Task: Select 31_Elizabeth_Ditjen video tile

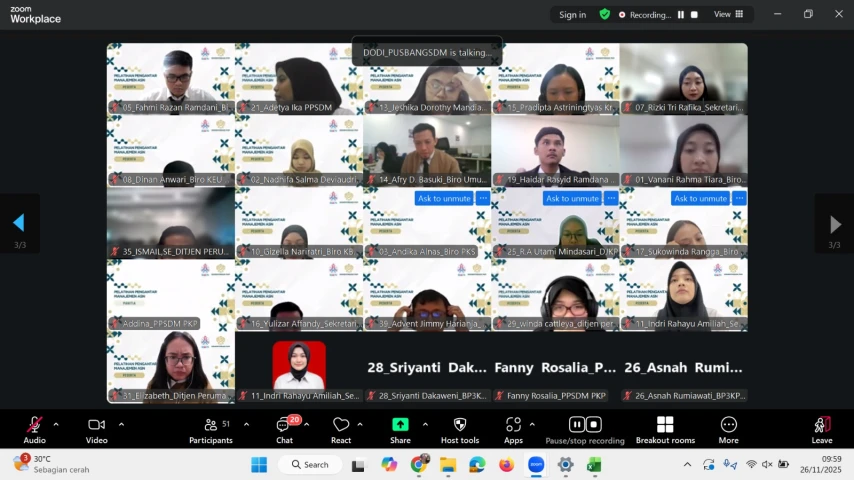Action: coord(171,367)
